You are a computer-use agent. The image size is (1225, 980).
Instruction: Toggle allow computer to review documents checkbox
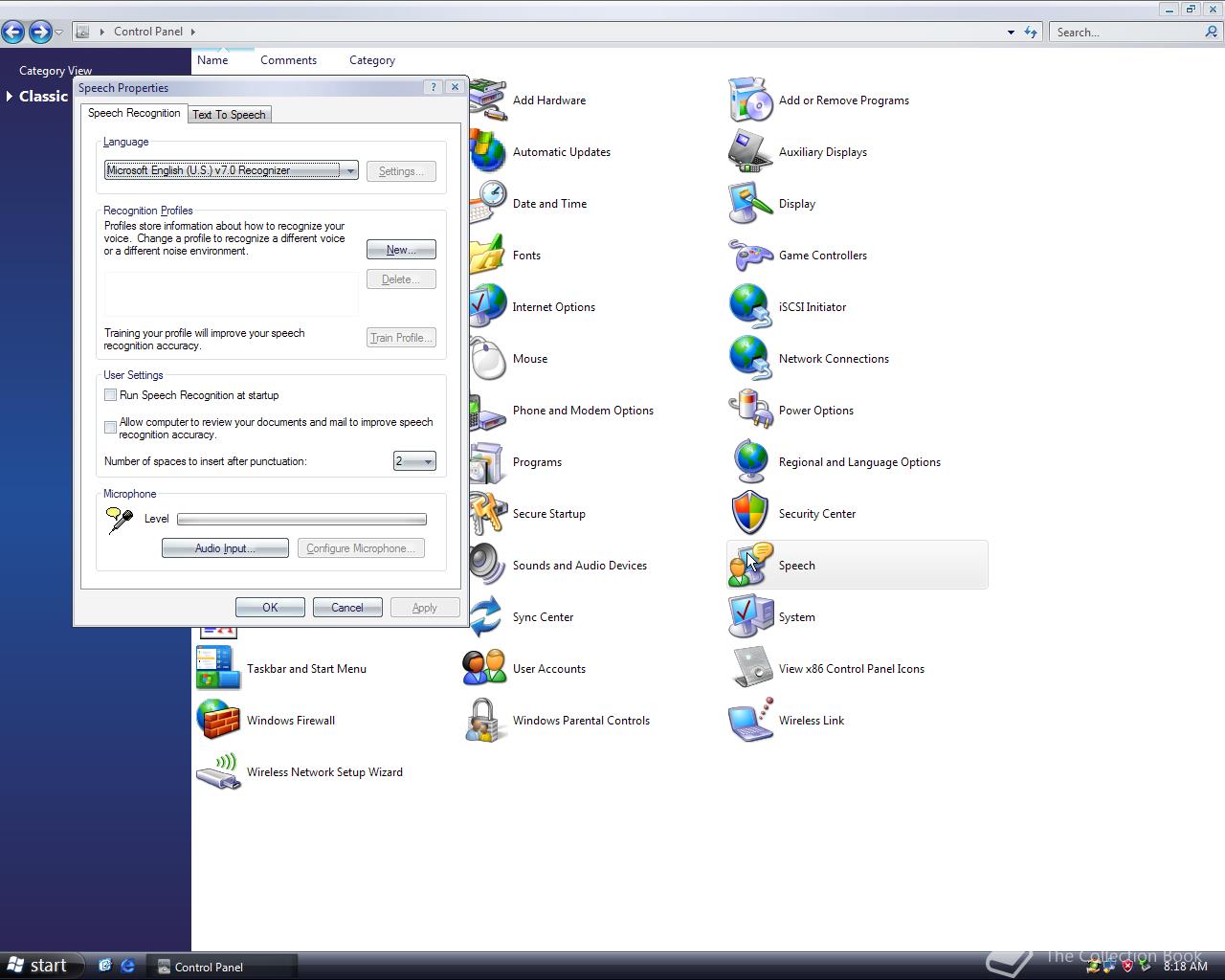110,428
